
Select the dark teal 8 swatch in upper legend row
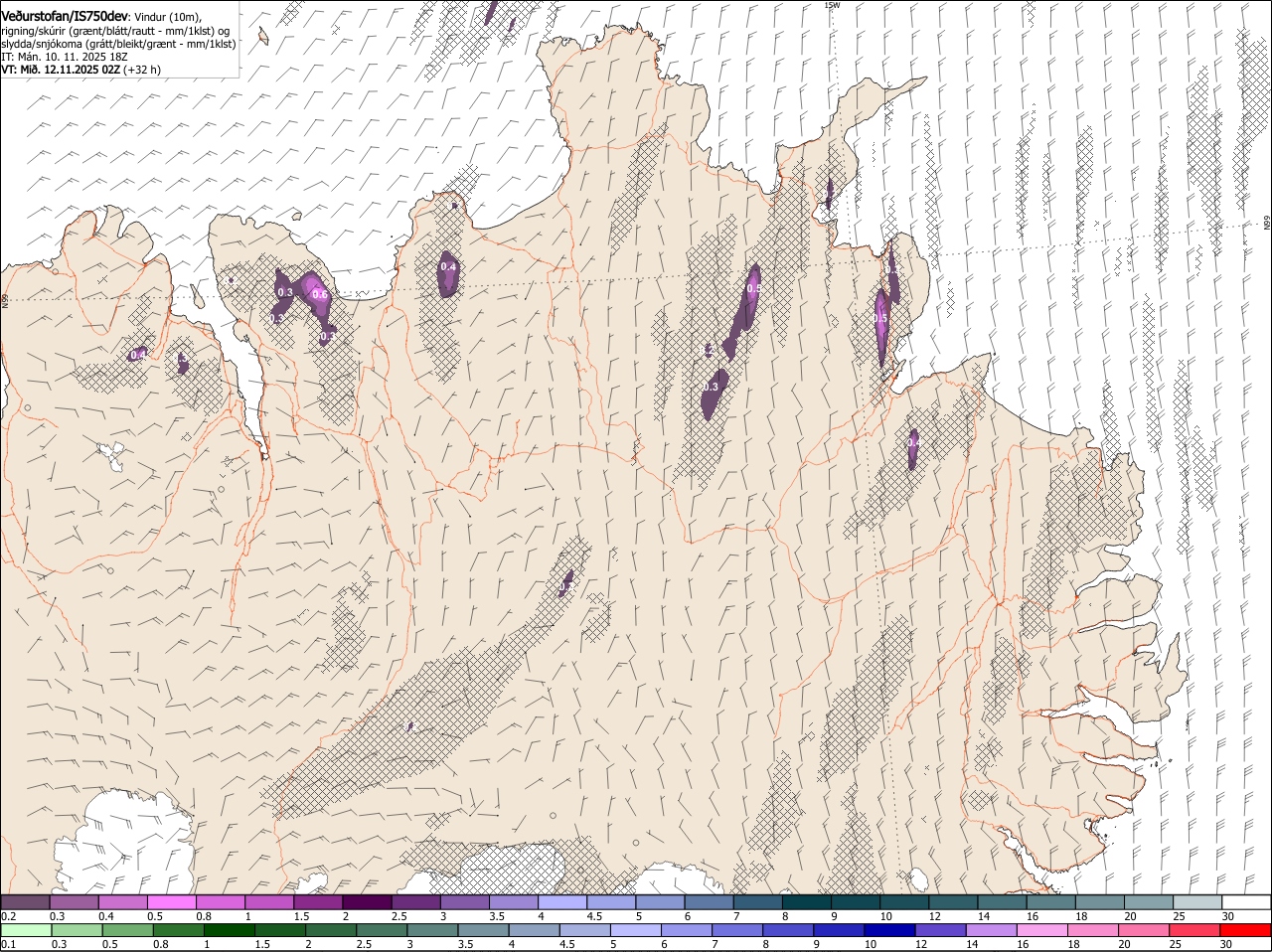tap(807, 901)
